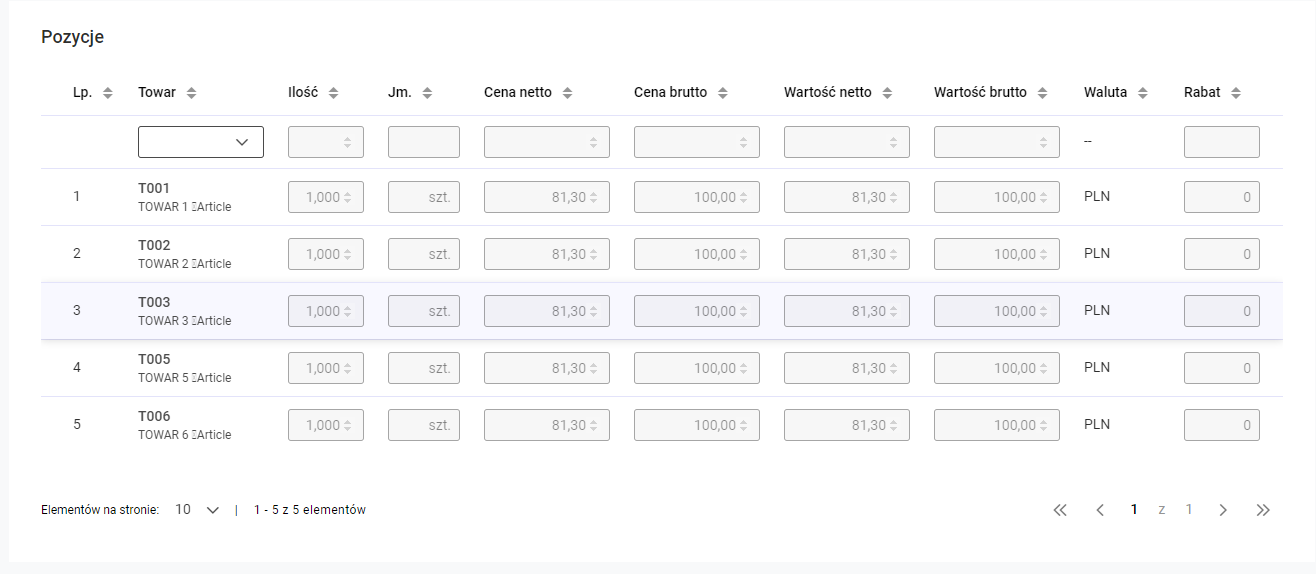Viewport: 1316px width, 574px height.
Task: Go to the first page double-arrow
Action: tap(1060, 510)
